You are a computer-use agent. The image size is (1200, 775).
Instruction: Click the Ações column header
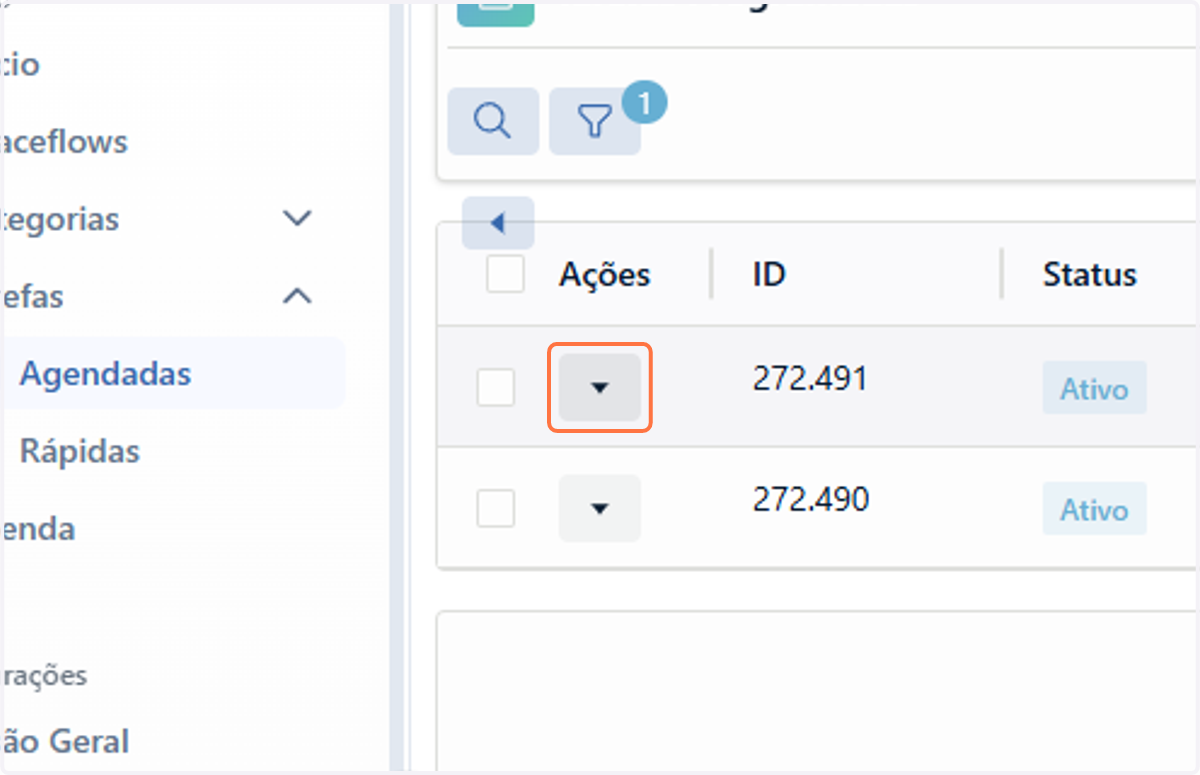coord(605,274)
